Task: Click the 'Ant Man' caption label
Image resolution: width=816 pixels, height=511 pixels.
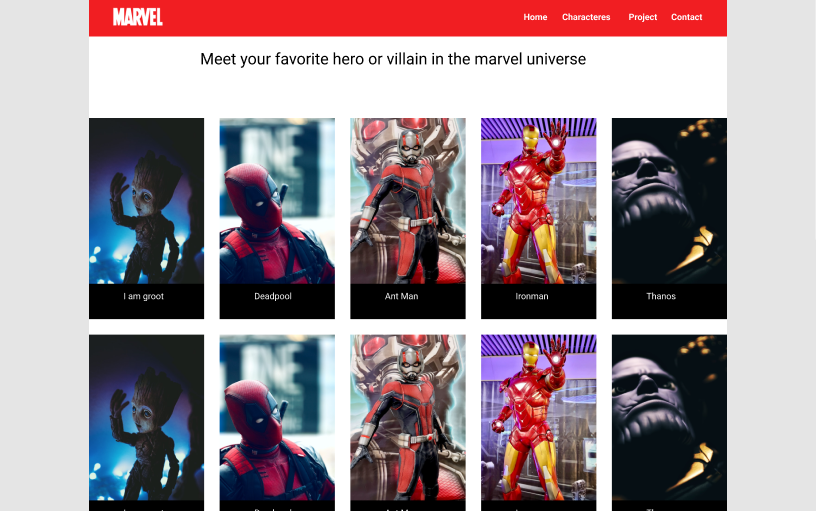Action: pos(401,296)
